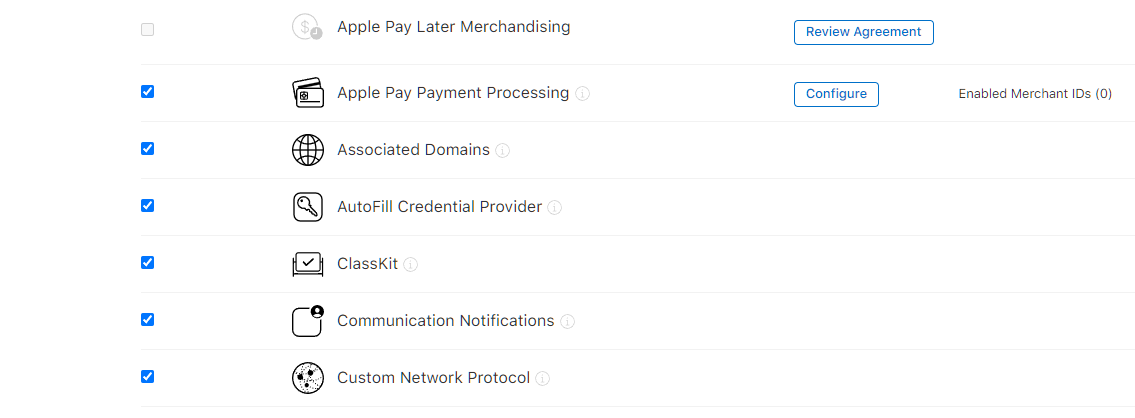
Task: Uncheck the Apple Pay Payment Processing checkbox
Action: click(x=148, y=92)
